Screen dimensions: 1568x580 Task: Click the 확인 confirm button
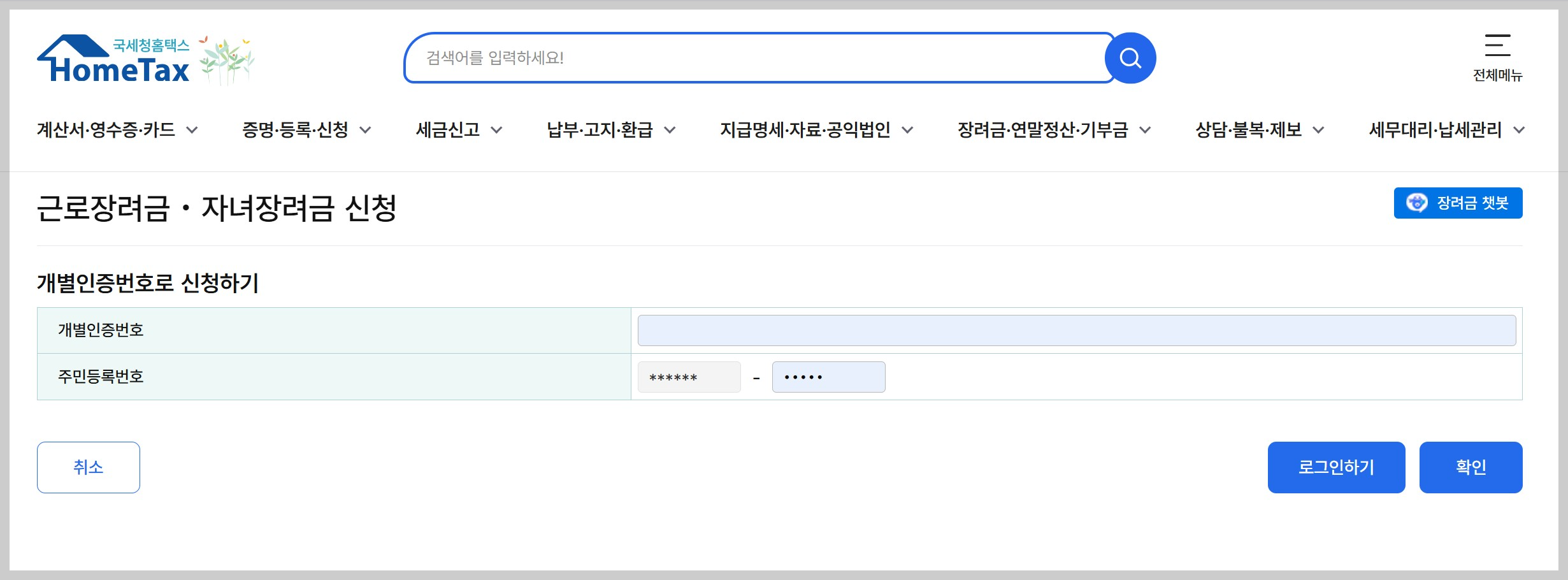(1471, 467)
